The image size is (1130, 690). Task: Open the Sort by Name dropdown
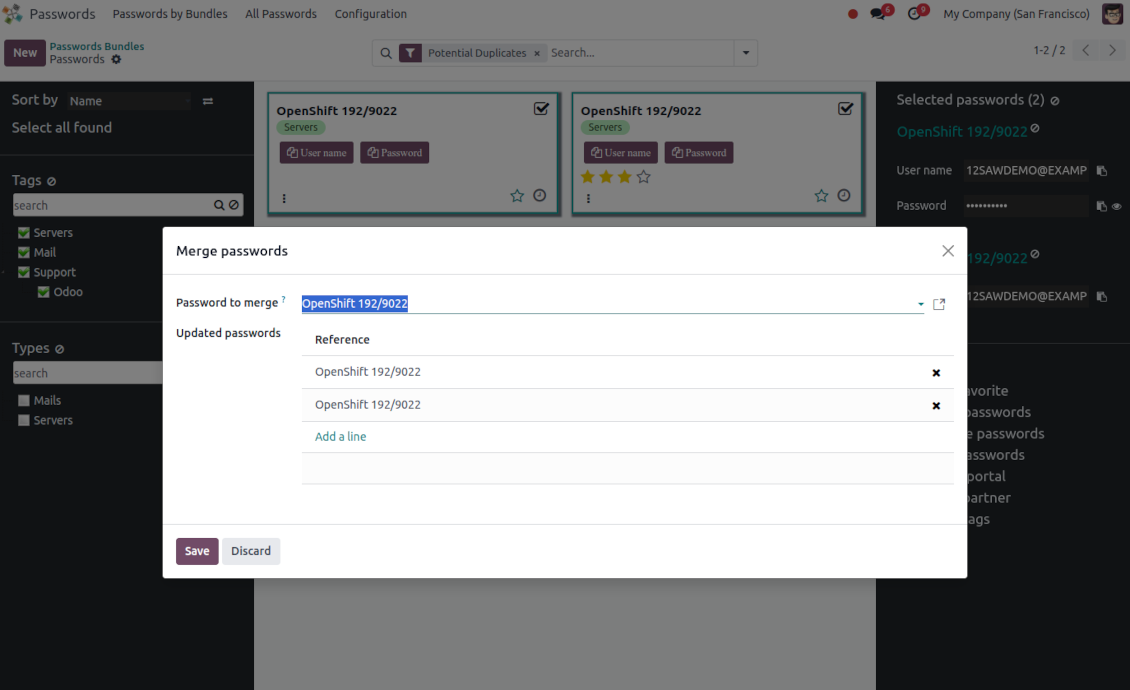click(129, 101)
